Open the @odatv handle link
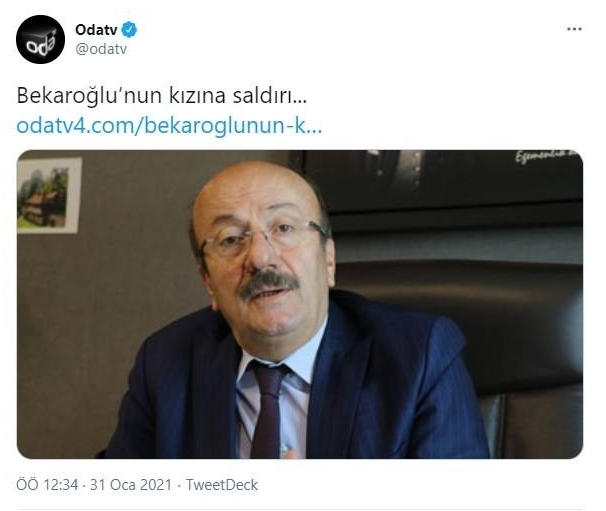This screenshot has width=606, height=511. point(101,49)
